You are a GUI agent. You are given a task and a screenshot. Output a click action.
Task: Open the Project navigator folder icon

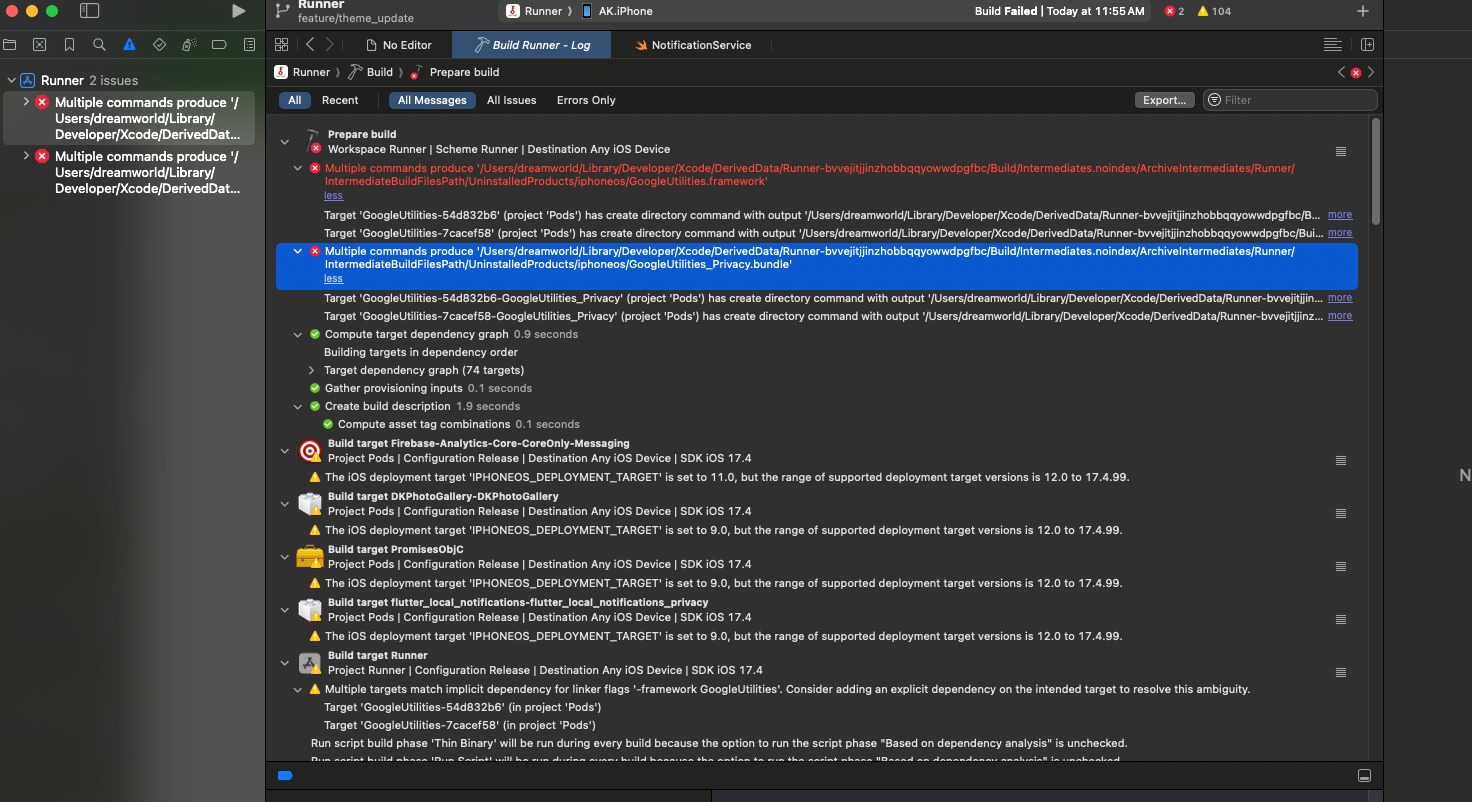click(x=9, y=45)
